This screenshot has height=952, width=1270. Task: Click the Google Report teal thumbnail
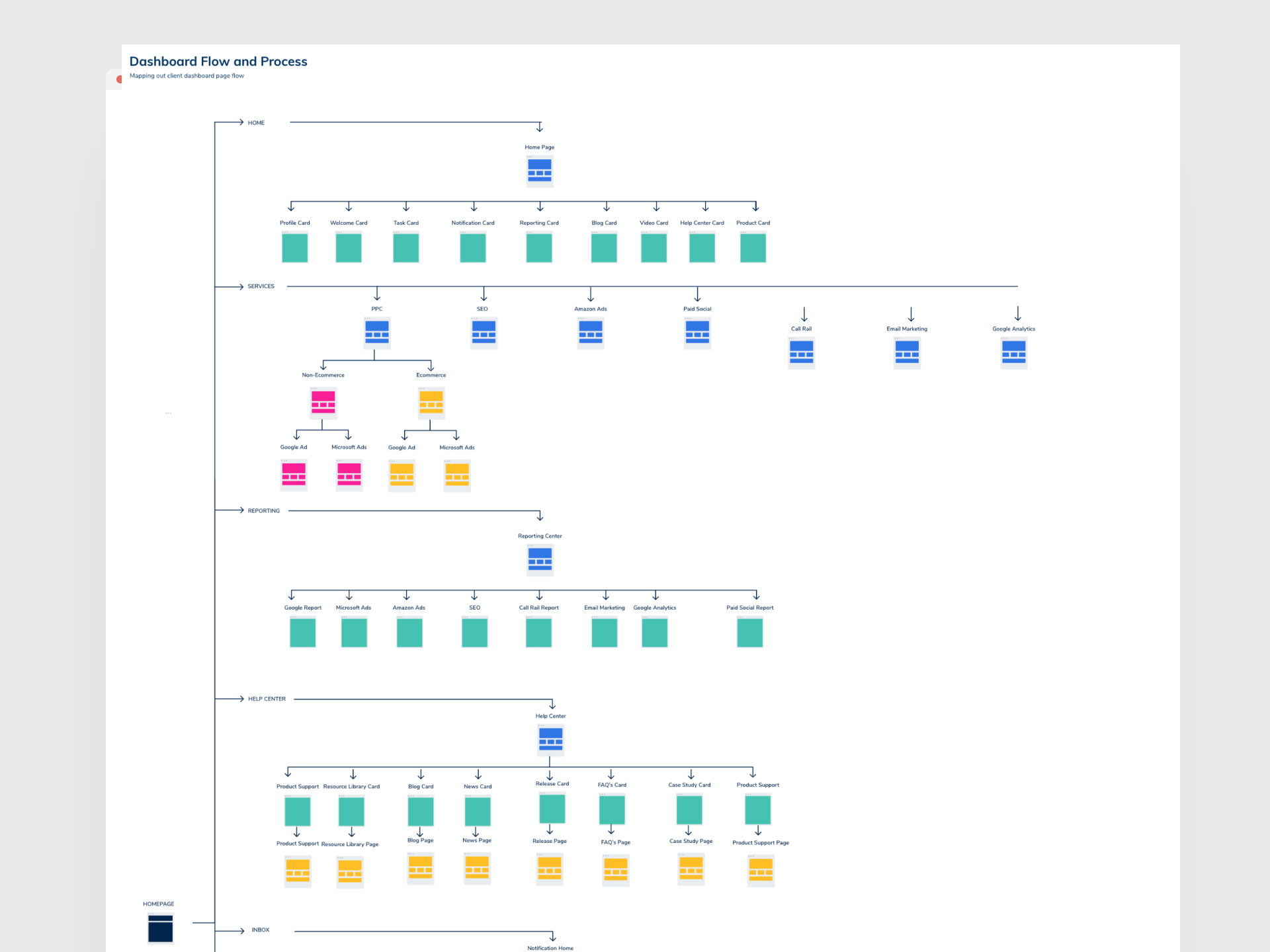pyautogui.click(x=303, y=631)
